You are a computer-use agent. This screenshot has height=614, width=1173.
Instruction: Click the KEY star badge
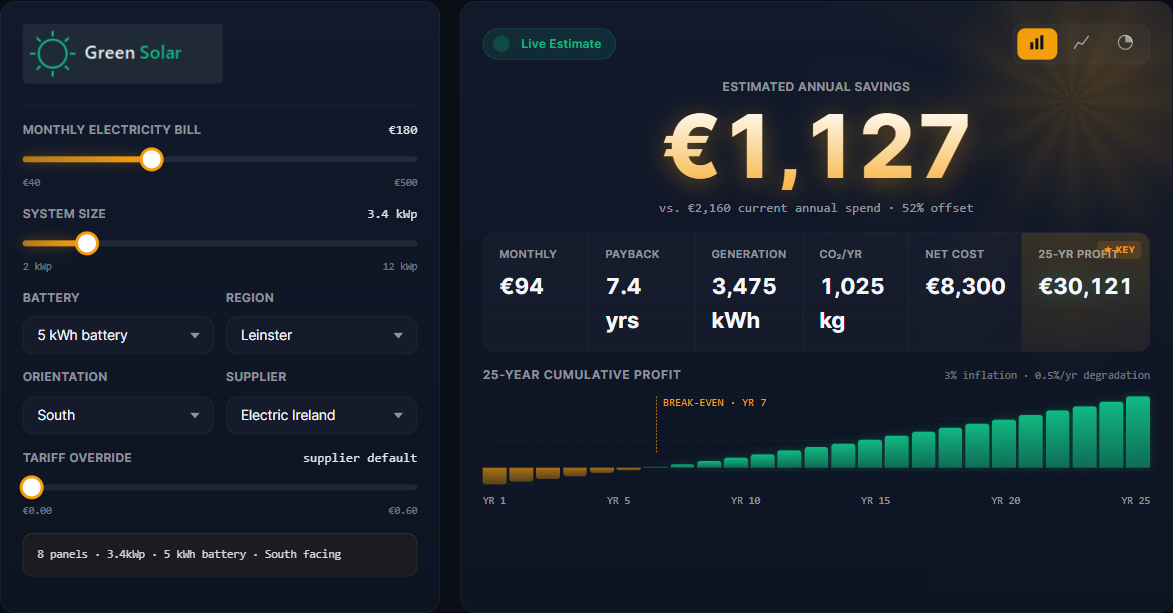tap(1119, 250)
